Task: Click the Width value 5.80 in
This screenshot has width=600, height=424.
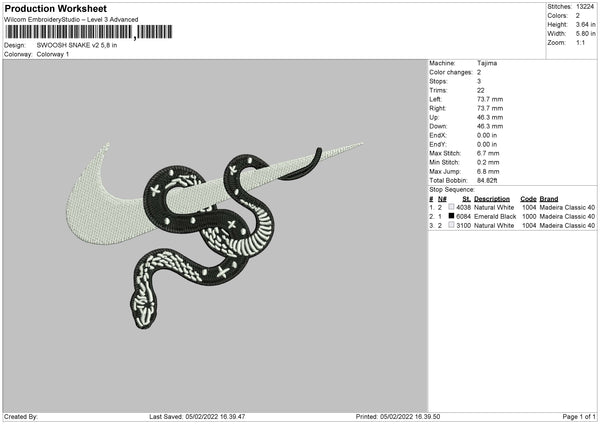Action: pyautogui.click(x=585, y=34)
